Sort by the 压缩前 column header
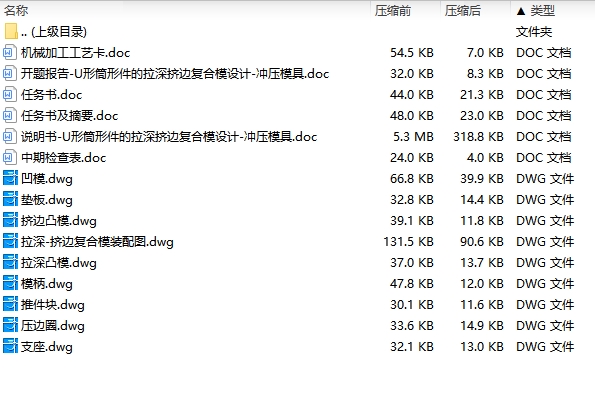 click(x=393, y=11)
